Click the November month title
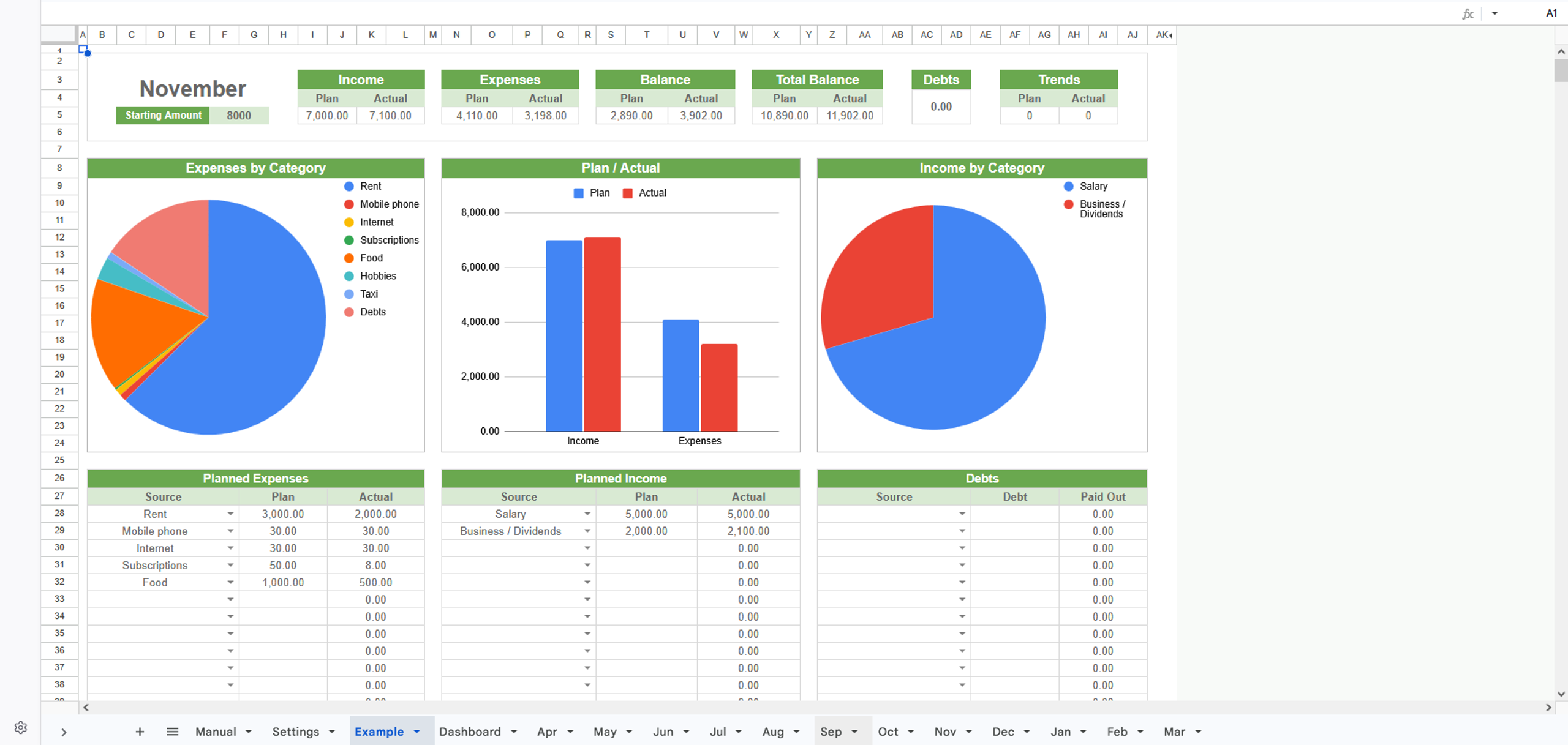 pyautogui.click(x=192, y=89)
